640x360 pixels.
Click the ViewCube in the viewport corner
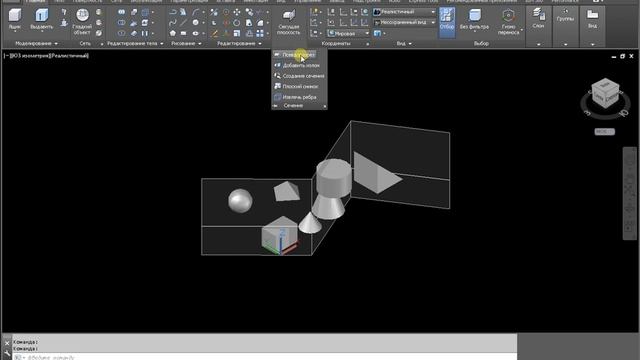pos(605,93)
